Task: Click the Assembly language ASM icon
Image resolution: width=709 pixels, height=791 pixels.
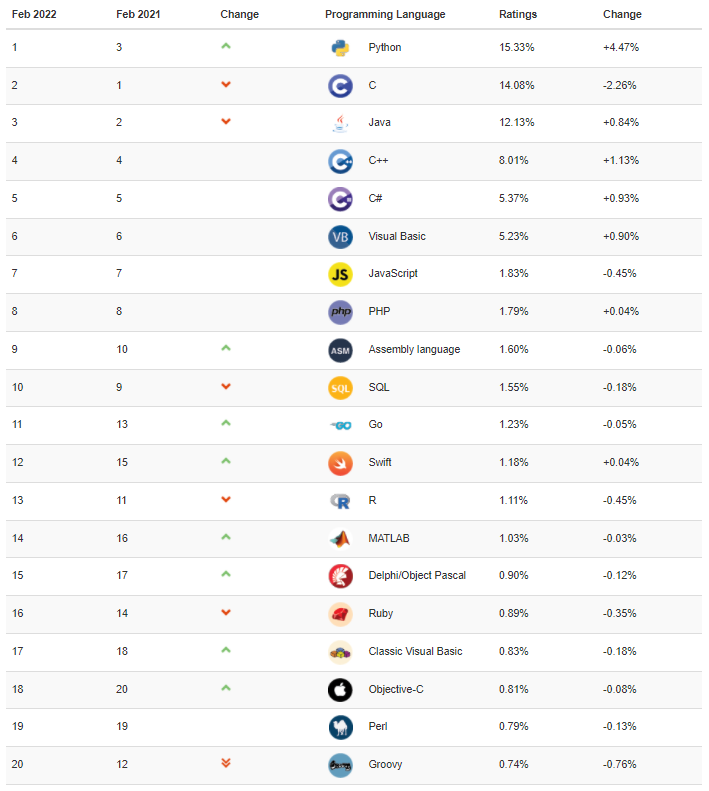Action: pos(340,350)
